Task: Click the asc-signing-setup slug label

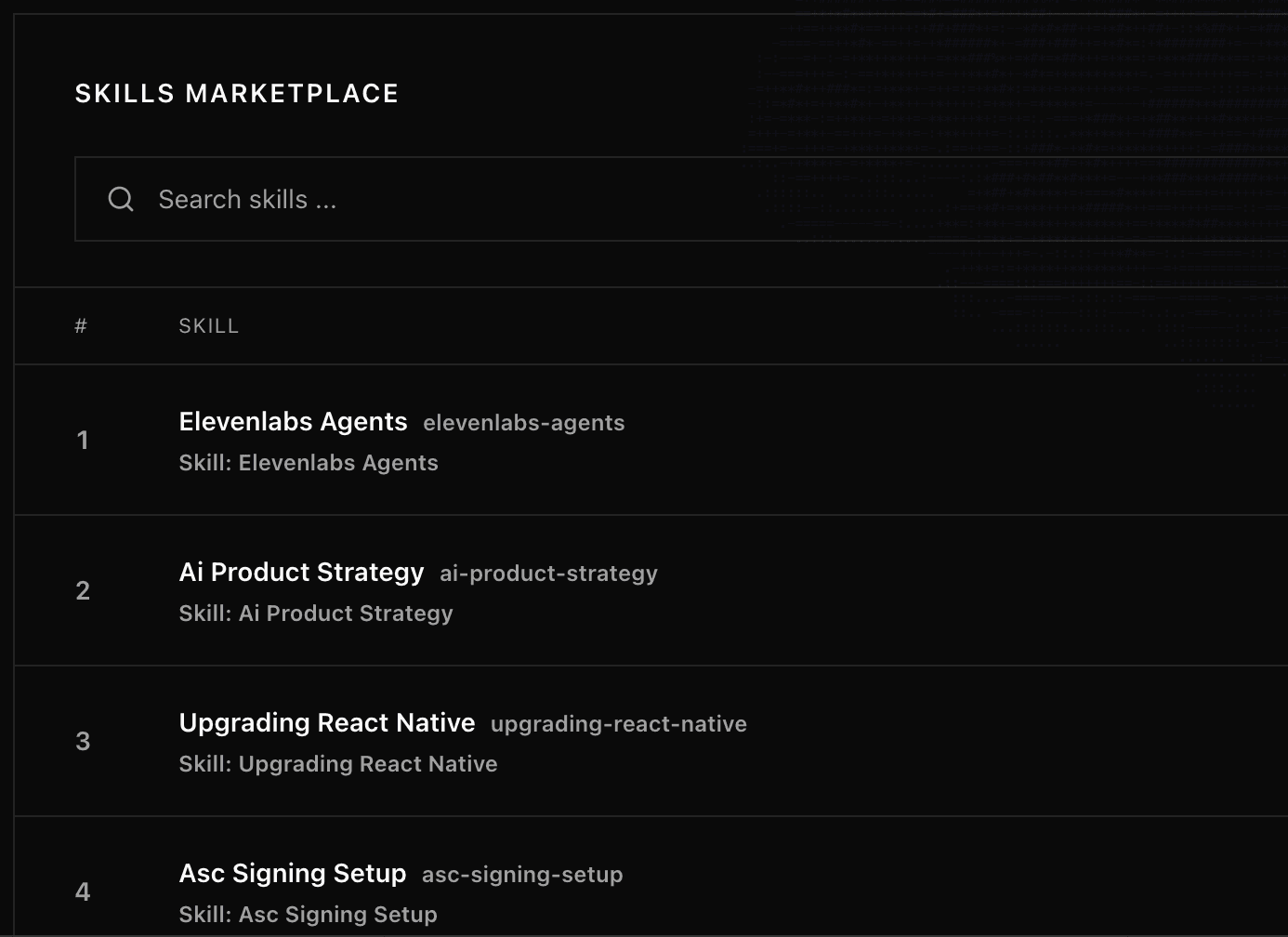Action: 521,875
